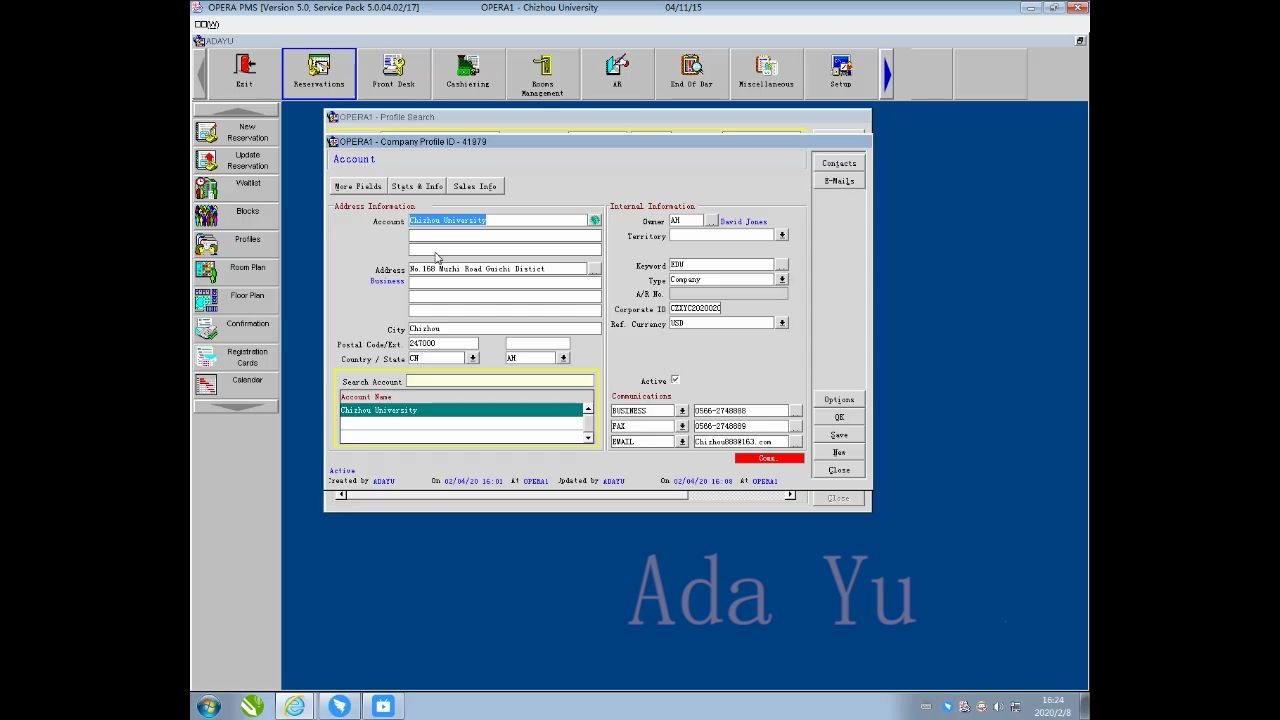Click the David Jones owner name

tap(744, 221)
